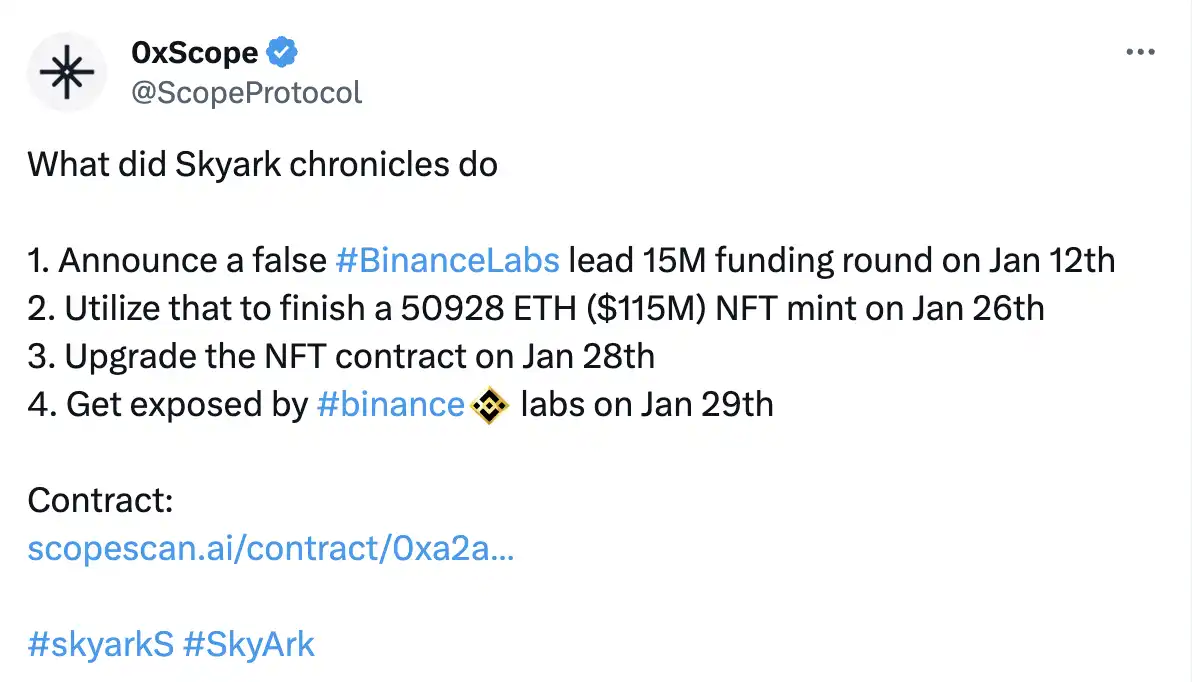Viewport: 1192px width, 682px height.
Task: Open the #binance hashtag
Action: (x=391, y=404)
